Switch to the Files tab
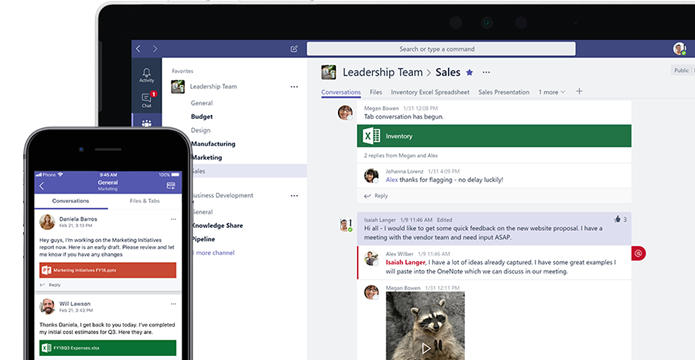The image size is (695, 360). tap(376, 92)
